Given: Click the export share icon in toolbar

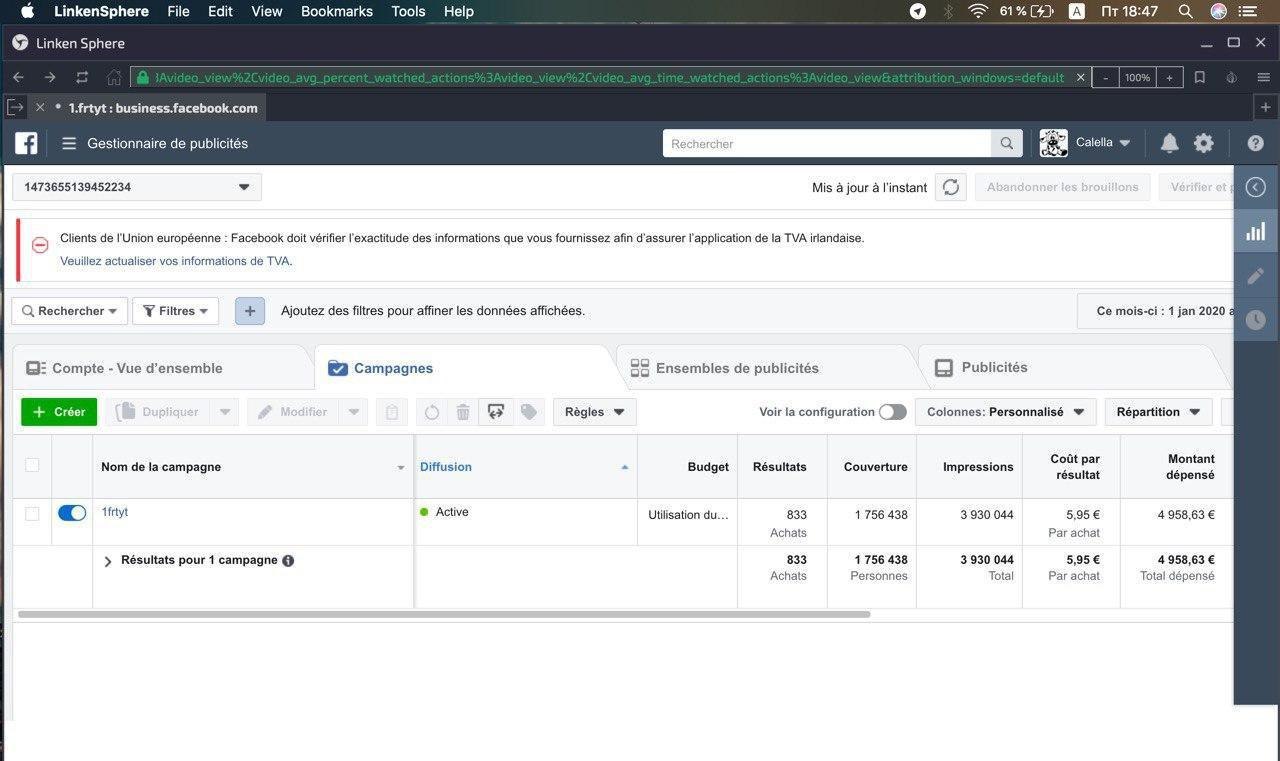Looking at the screenshot, I should click(495, 412).
